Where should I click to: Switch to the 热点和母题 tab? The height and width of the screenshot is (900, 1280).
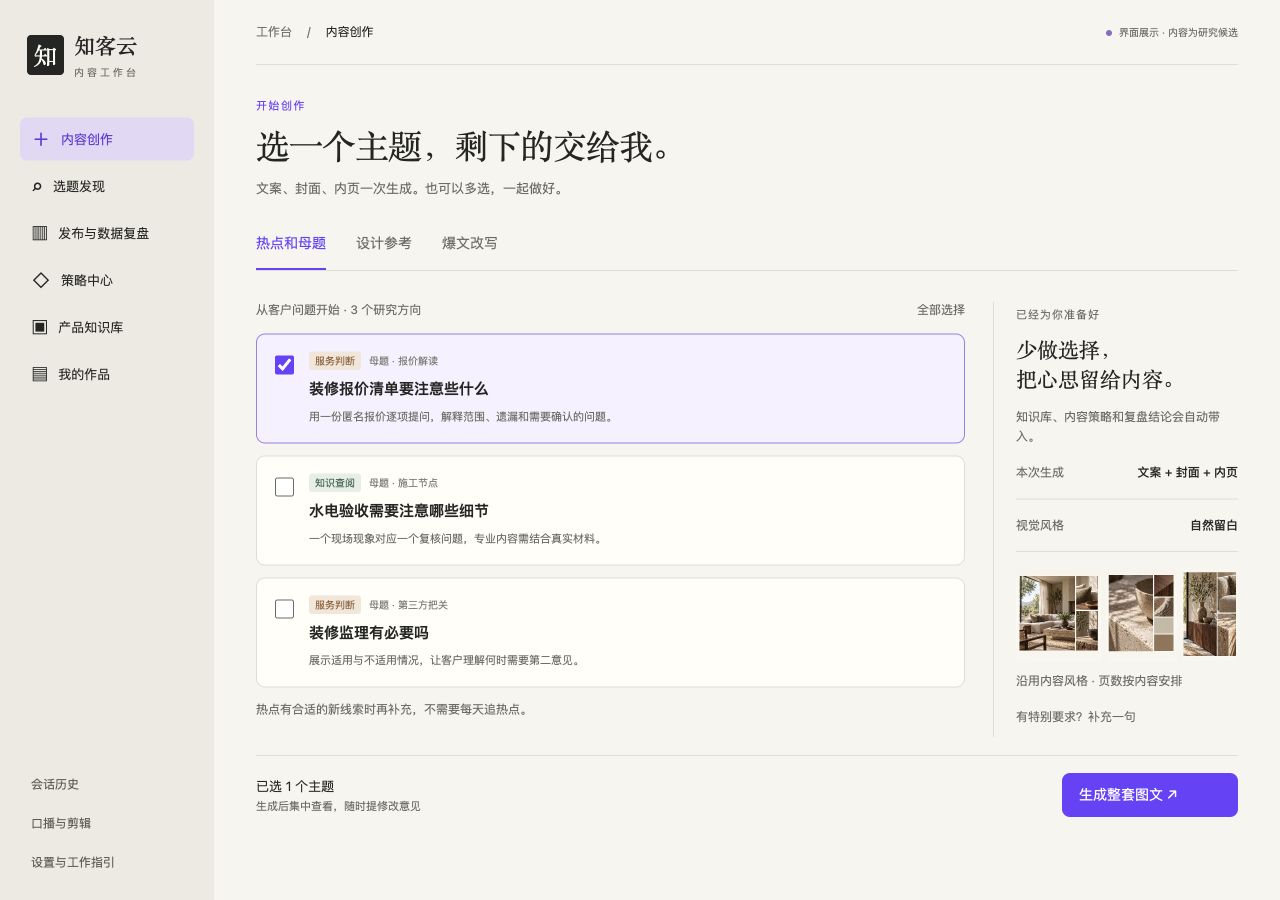pos(291,243)
